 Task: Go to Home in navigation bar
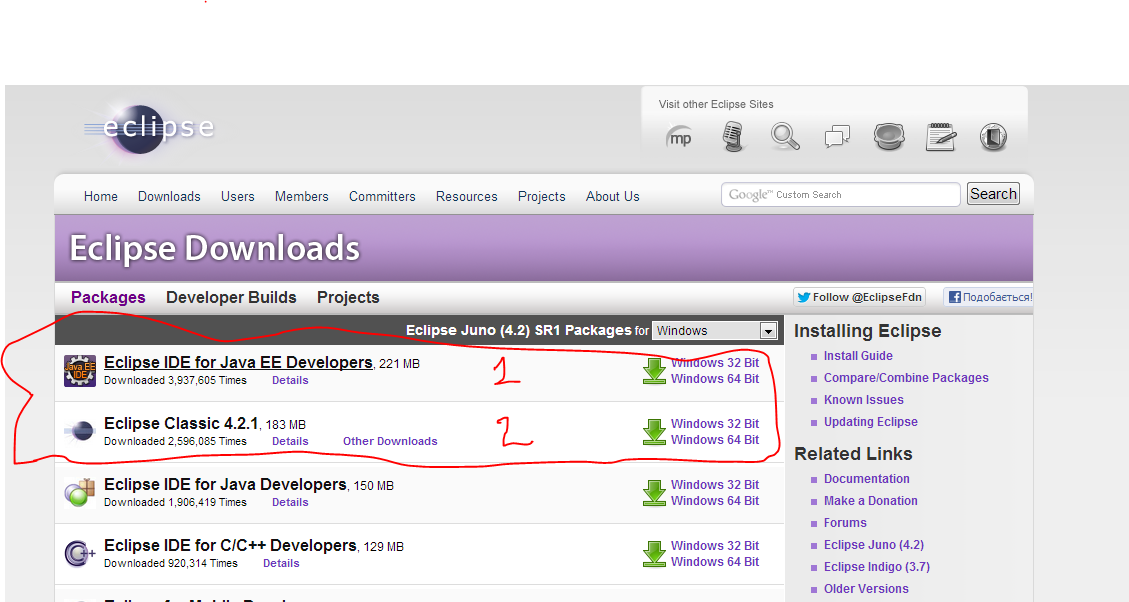point(101,197)
